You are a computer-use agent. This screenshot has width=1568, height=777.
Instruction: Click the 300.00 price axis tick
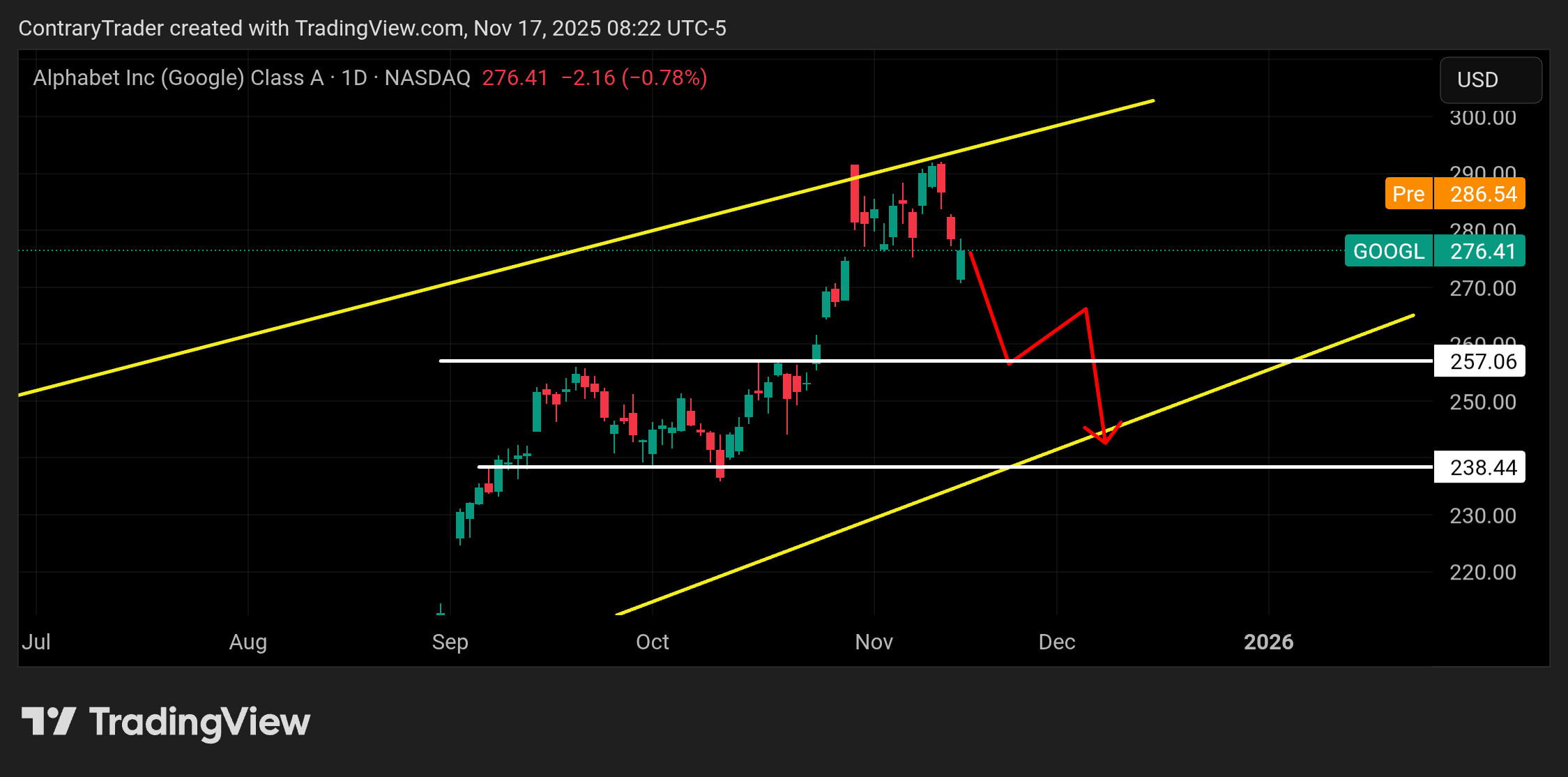pyautogui.click(x=1482, y=117)
